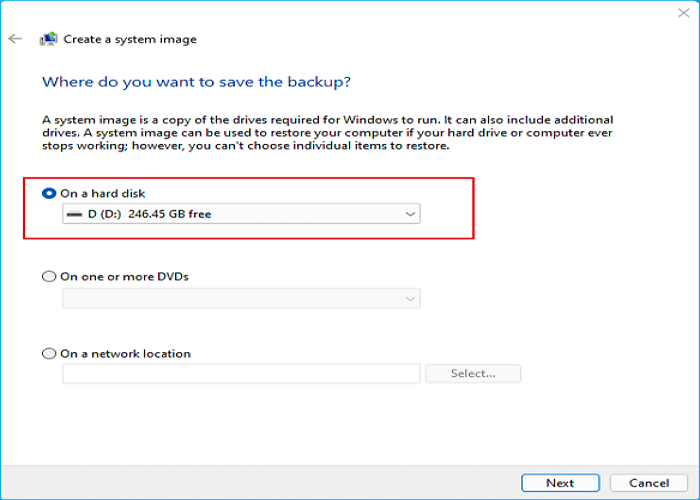Open the DVD drive dropdown list
Viewport: 700px width, 500px height.
[241, 298]
